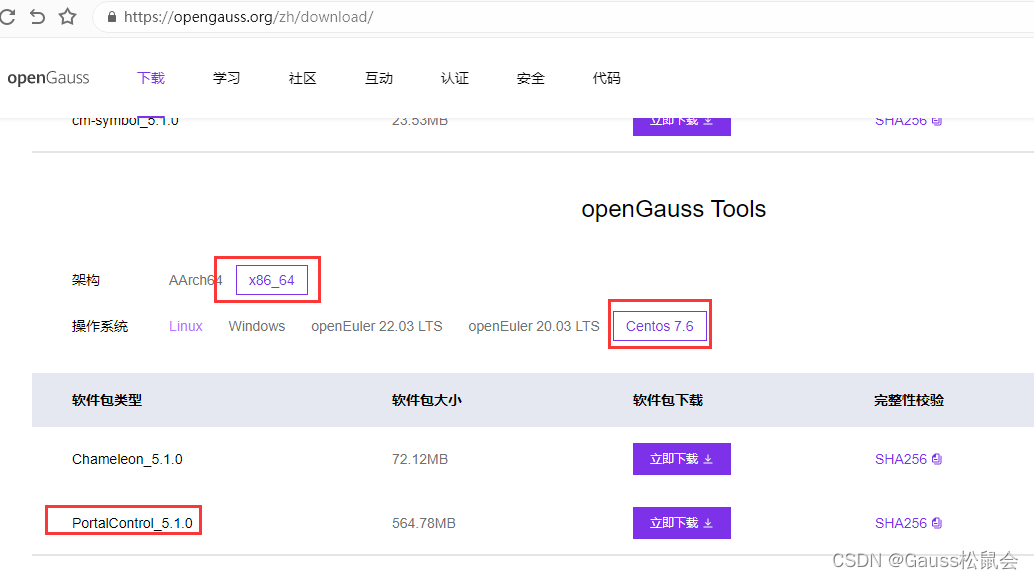1034x579 pixels.
Task: Download the cm-symbol_5.1.0 package
Action: [682, 127]
